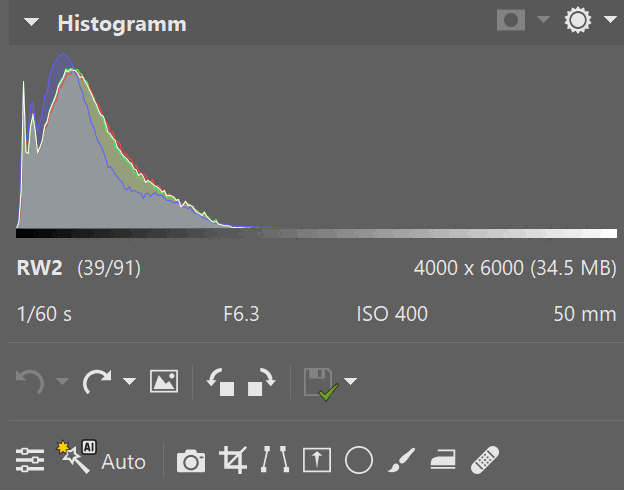Image resolution: width=624 pixels, height=491 pixels.
Task: Select the gradient filter tool
Action: pyautogui.click(x=317, y=460)
